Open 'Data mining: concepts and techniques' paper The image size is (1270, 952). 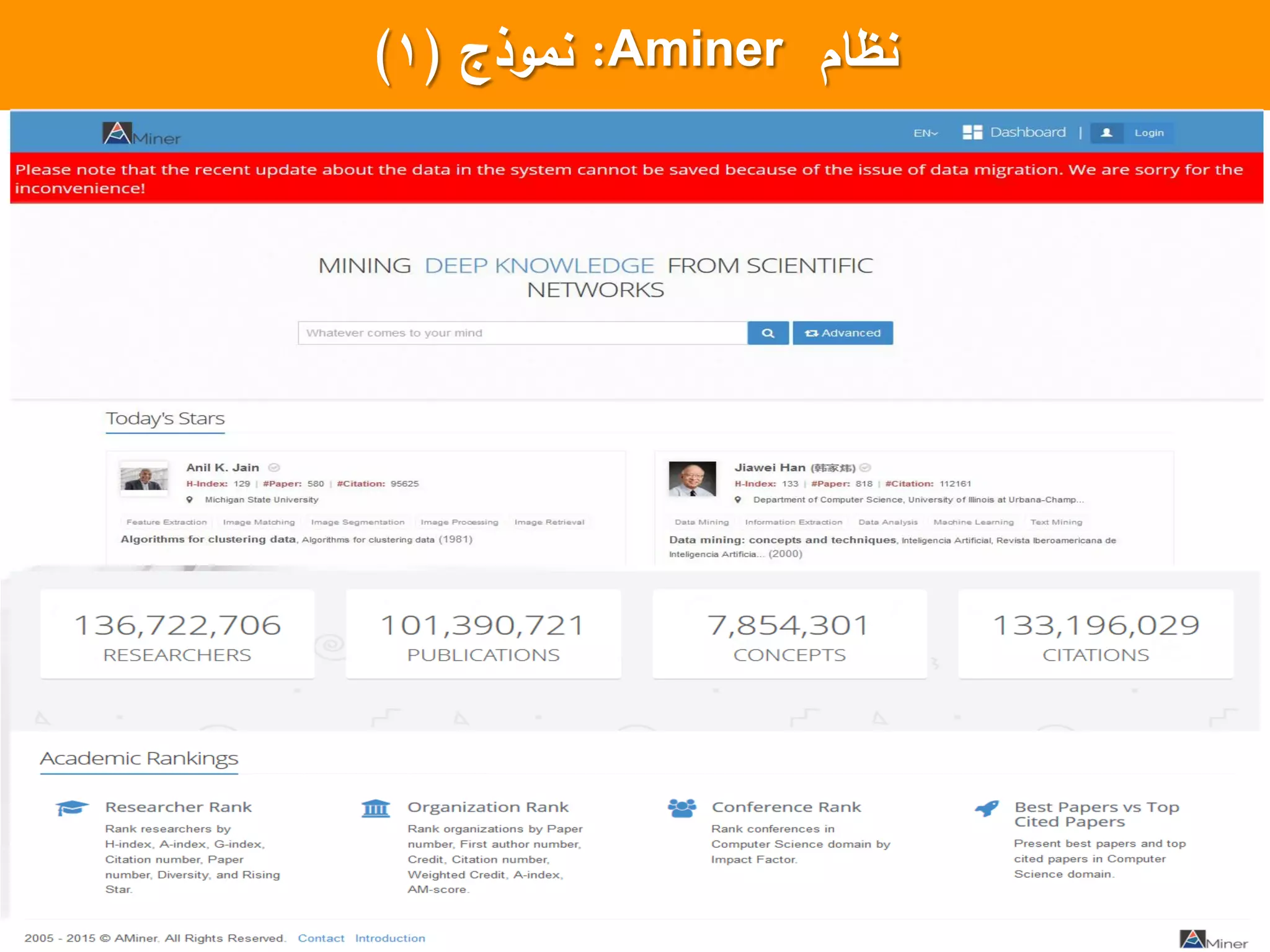[x=783, y=540]
